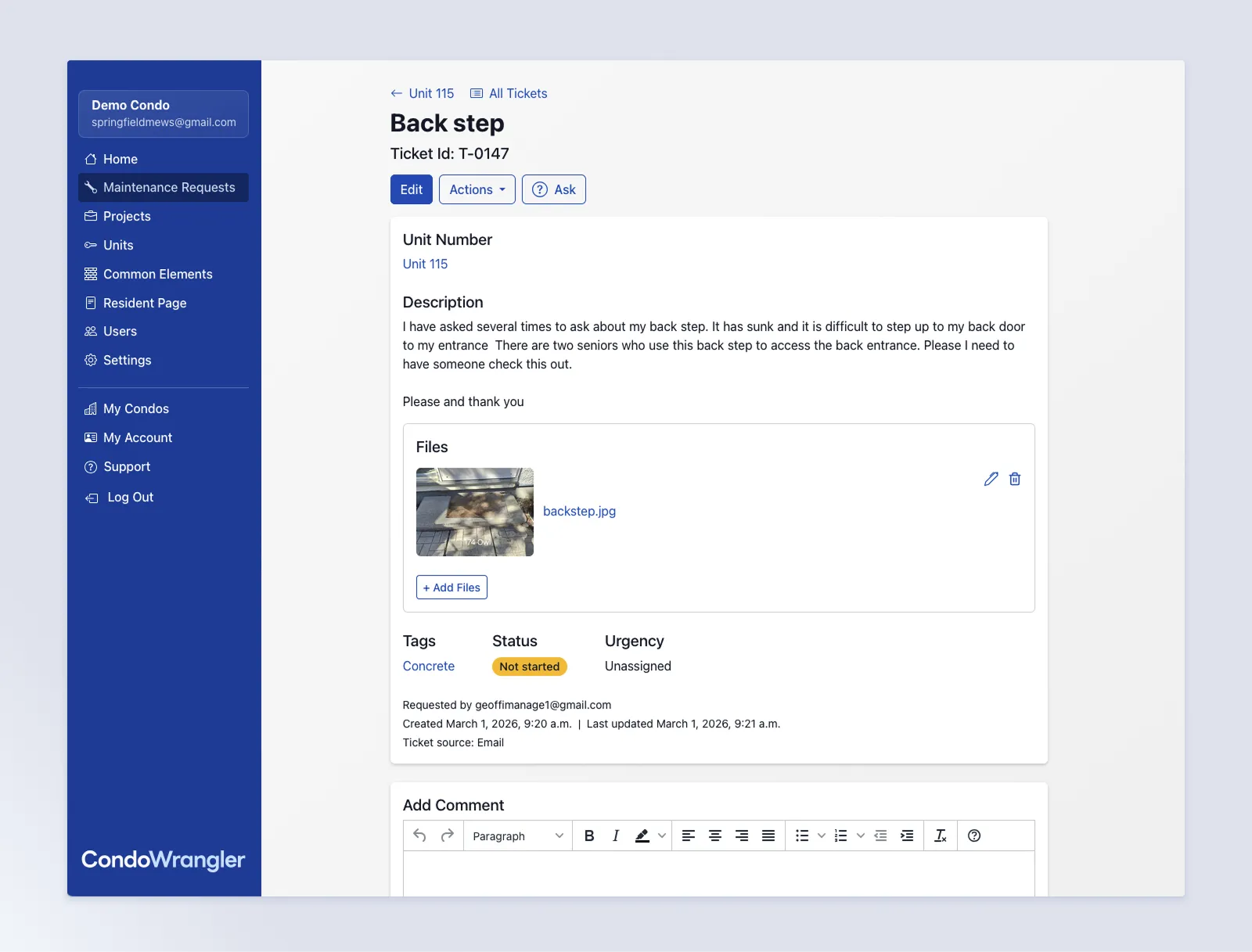
Task: Open the editor help icon
Action: coord(974,835)
